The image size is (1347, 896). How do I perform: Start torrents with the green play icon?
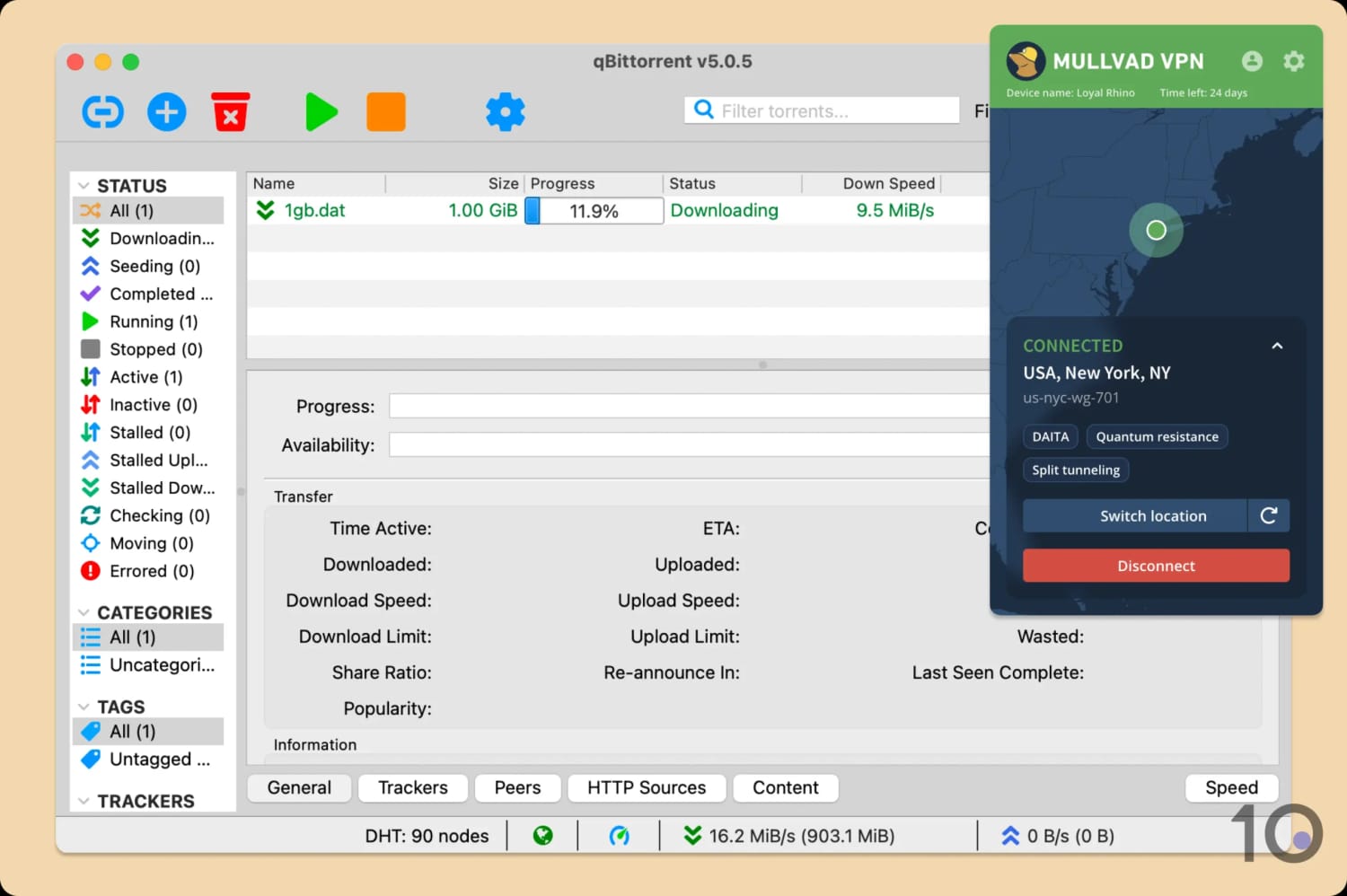coord(321,112)
